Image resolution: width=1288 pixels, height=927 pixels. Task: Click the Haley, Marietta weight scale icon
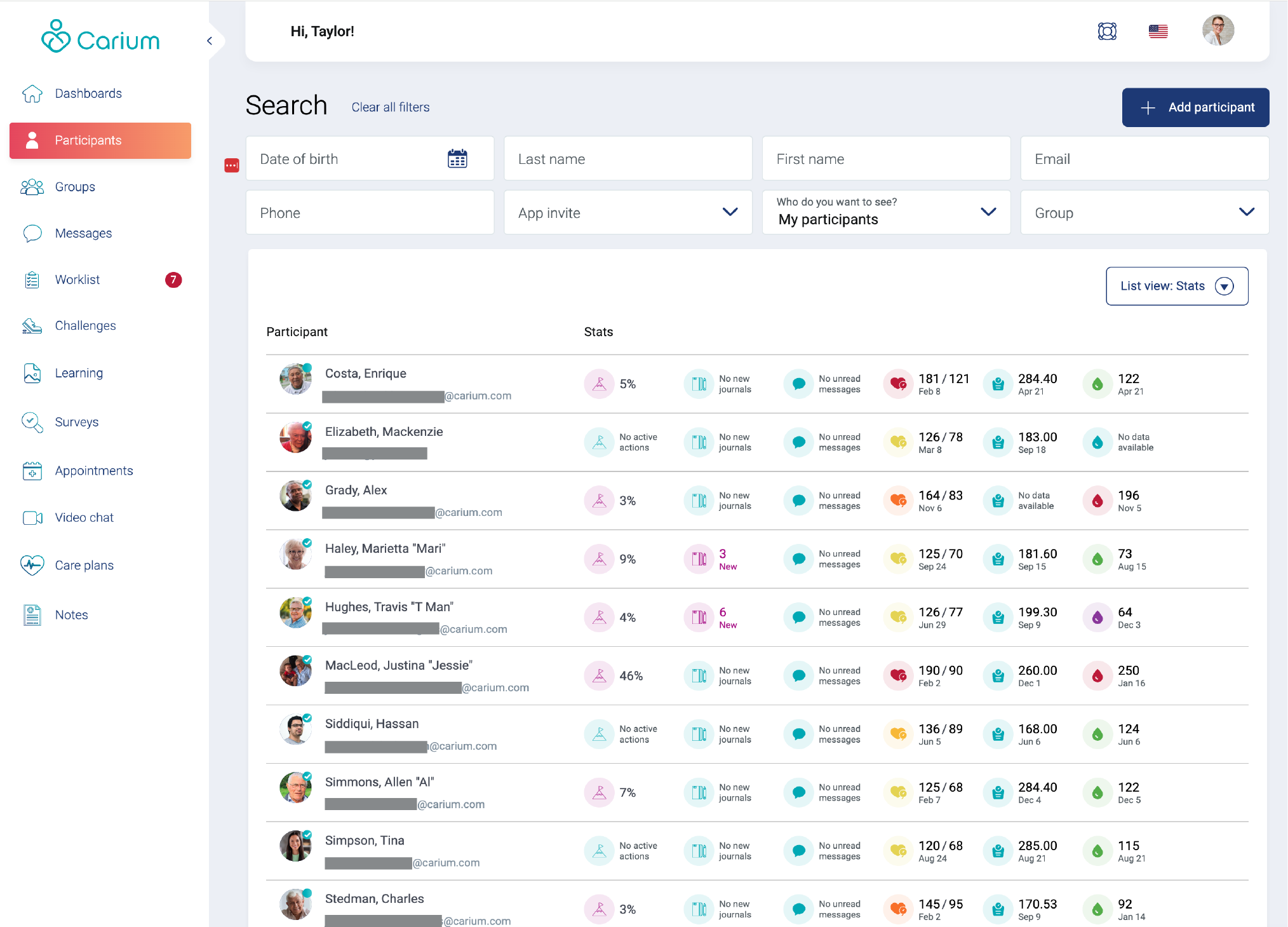click(x=998, y=559)
